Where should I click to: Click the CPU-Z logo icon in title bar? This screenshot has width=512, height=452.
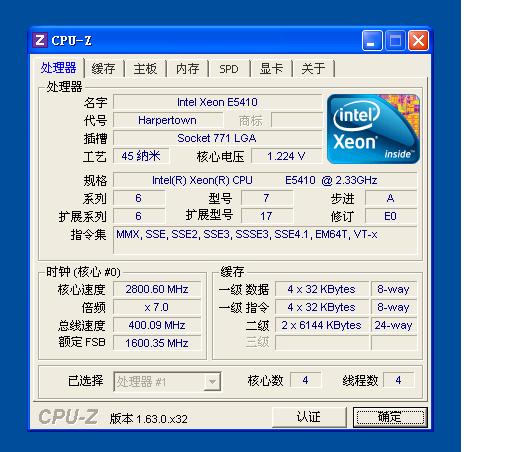40,40
